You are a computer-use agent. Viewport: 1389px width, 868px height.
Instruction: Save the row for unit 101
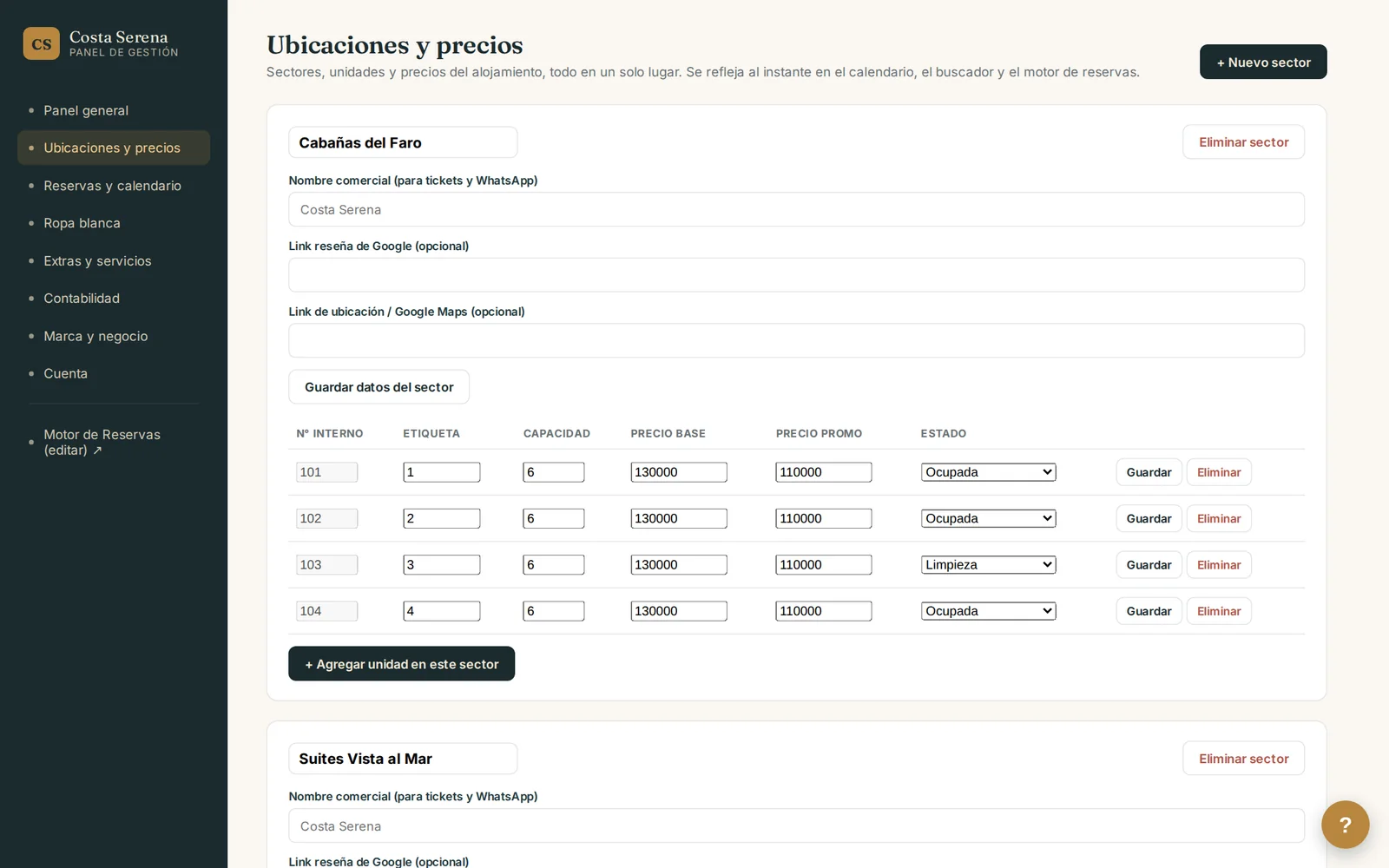pos(1149,472)
